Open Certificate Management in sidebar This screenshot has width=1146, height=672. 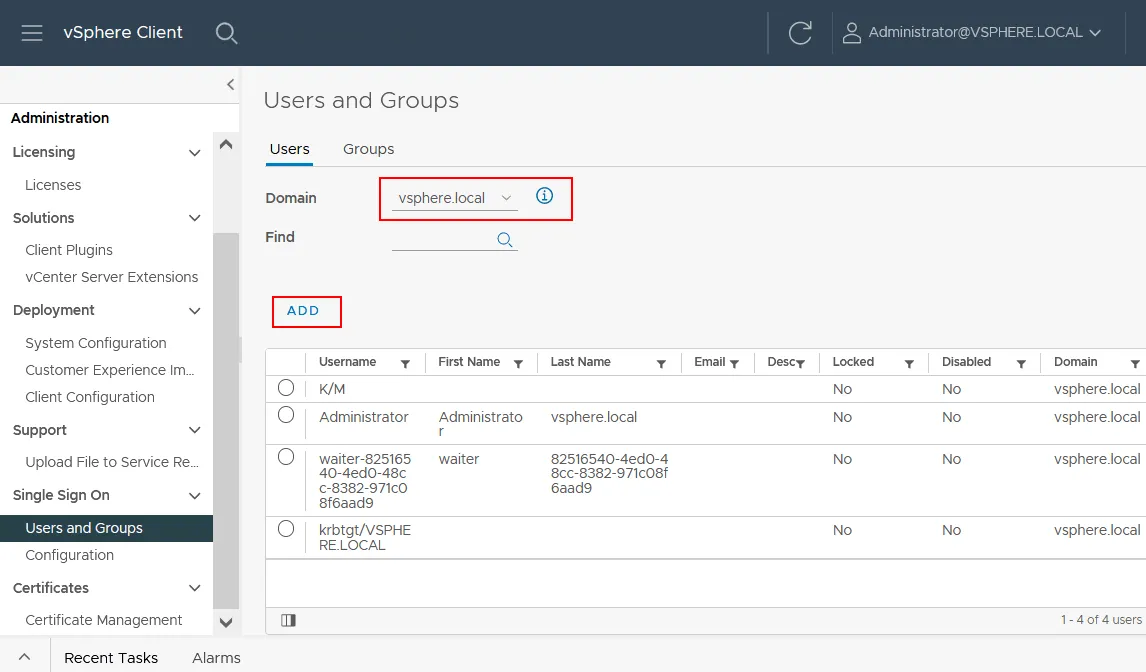coord(104,620)
